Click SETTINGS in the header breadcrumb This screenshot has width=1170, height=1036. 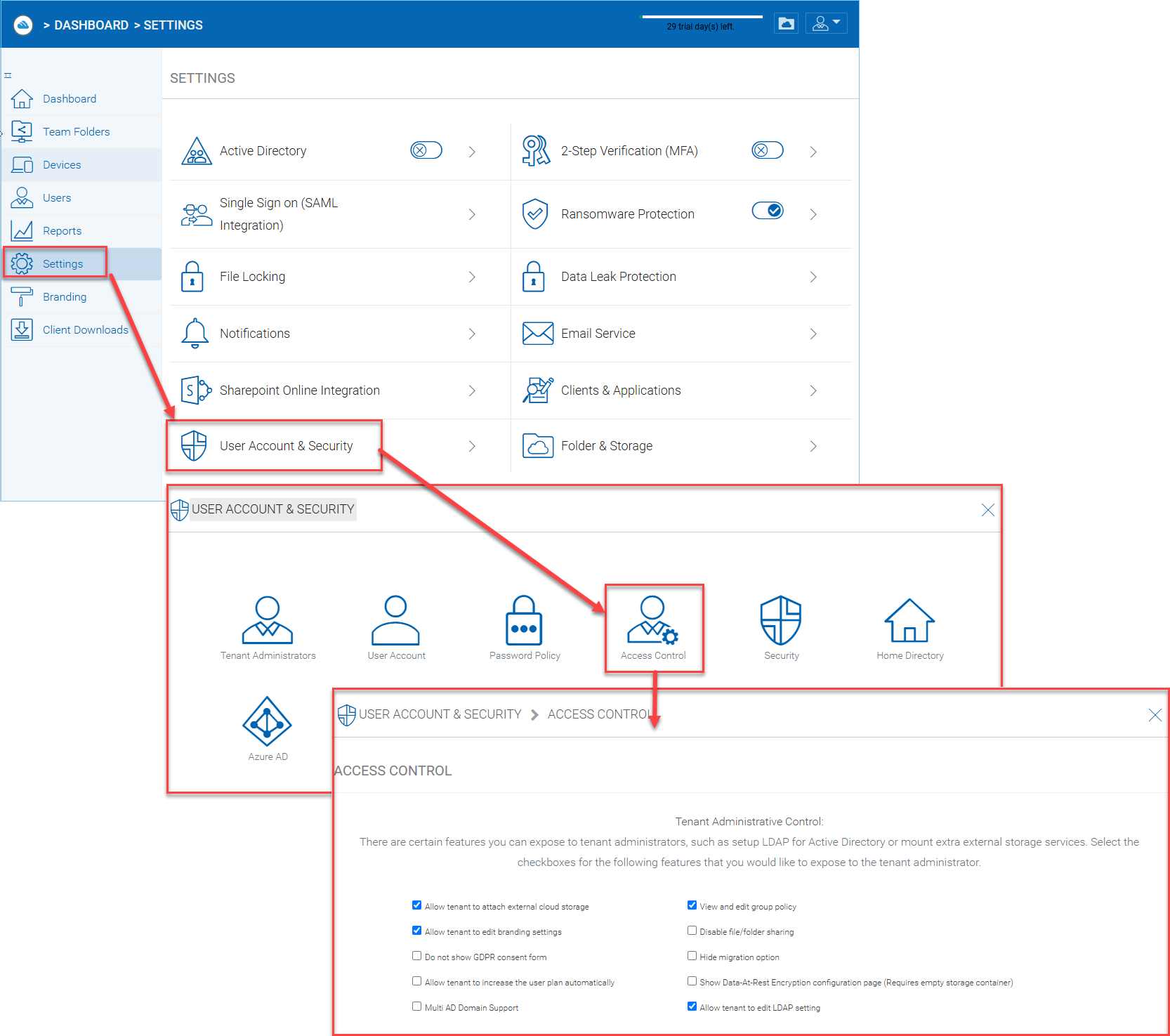[x=173, y=25]
